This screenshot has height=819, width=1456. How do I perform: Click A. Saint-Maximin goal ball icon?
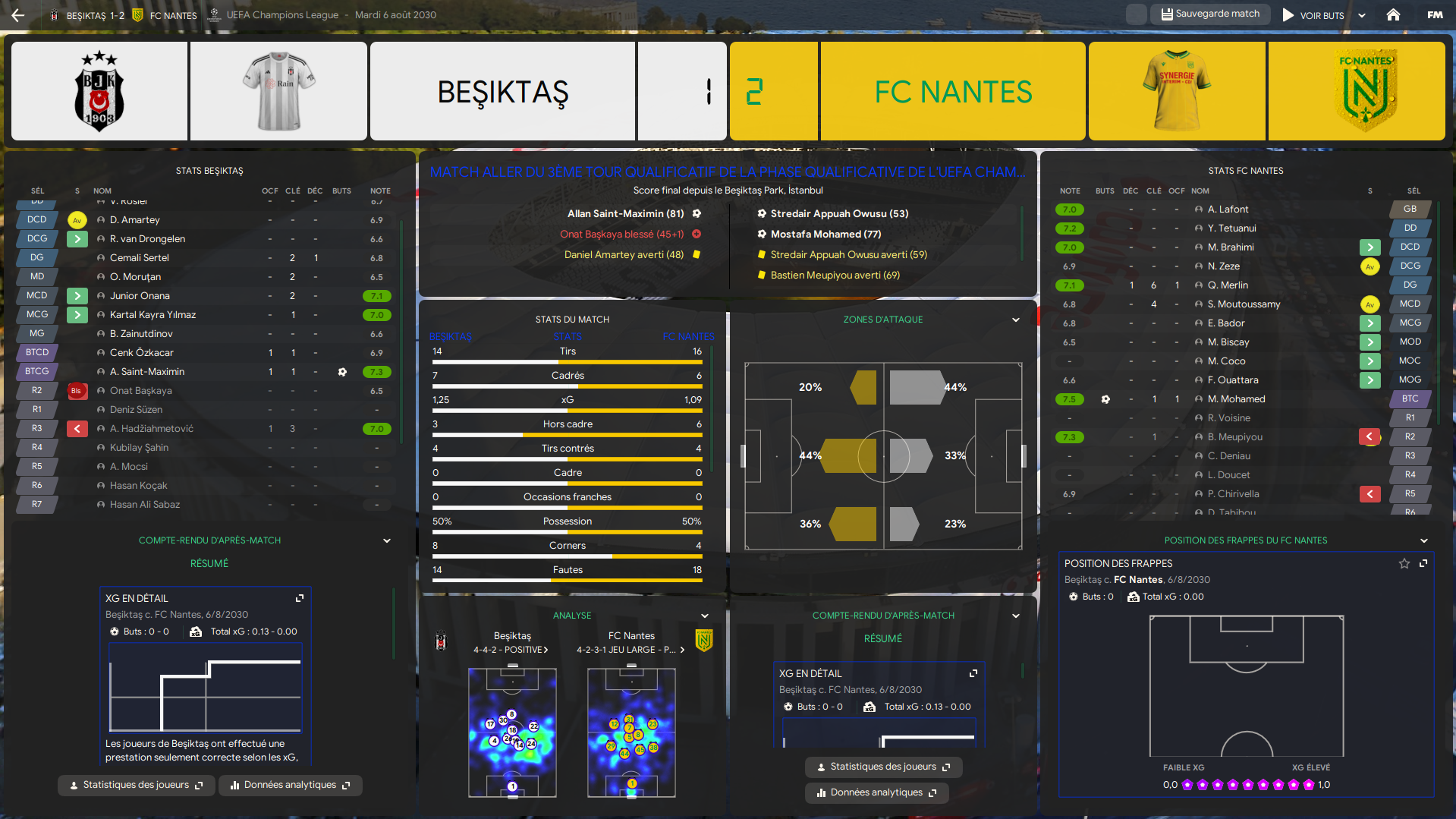(342, 372)
